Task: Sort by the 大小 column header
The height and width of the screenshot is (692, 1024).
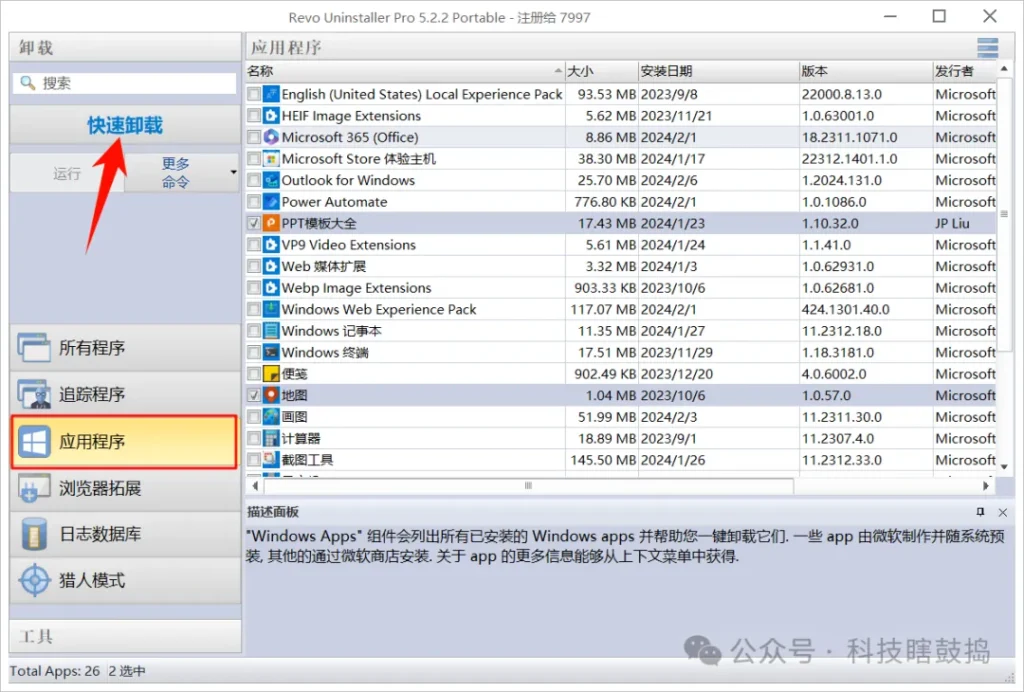Action: point(601,71)
